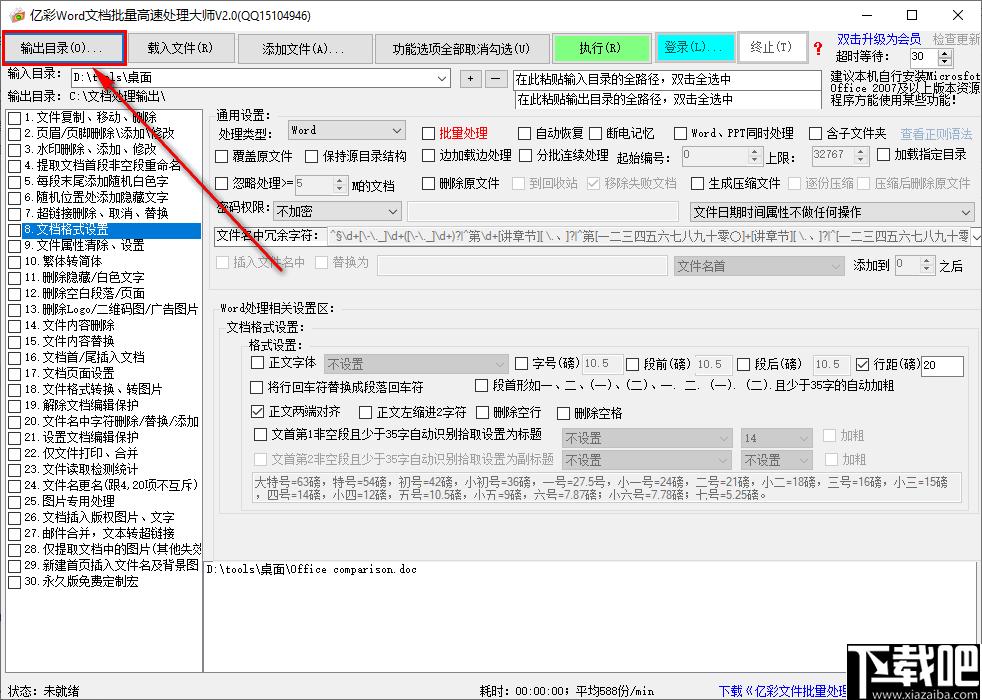Click D:\tools\桌面\Office comparison.doc file entry

pyautogui.click(x=311, y=569)
